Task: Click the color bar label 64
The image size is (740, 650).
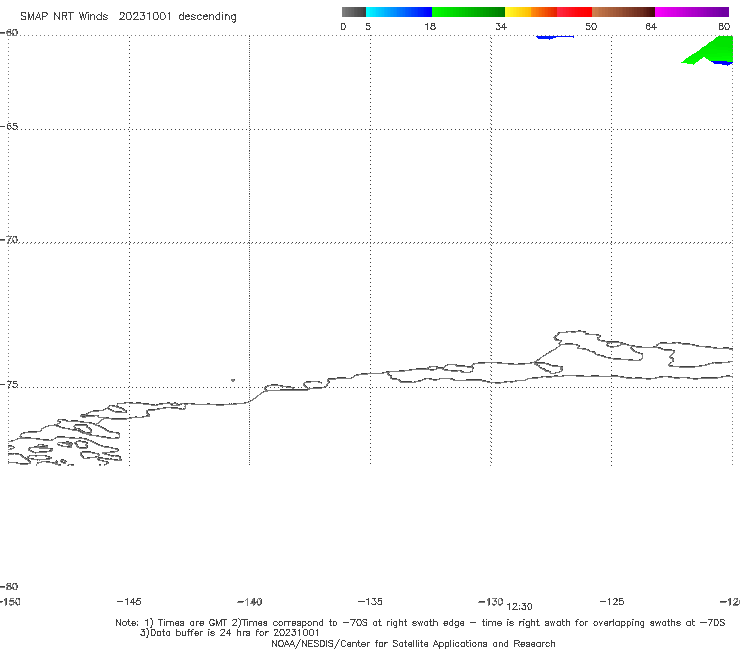Action: [651, 26]
